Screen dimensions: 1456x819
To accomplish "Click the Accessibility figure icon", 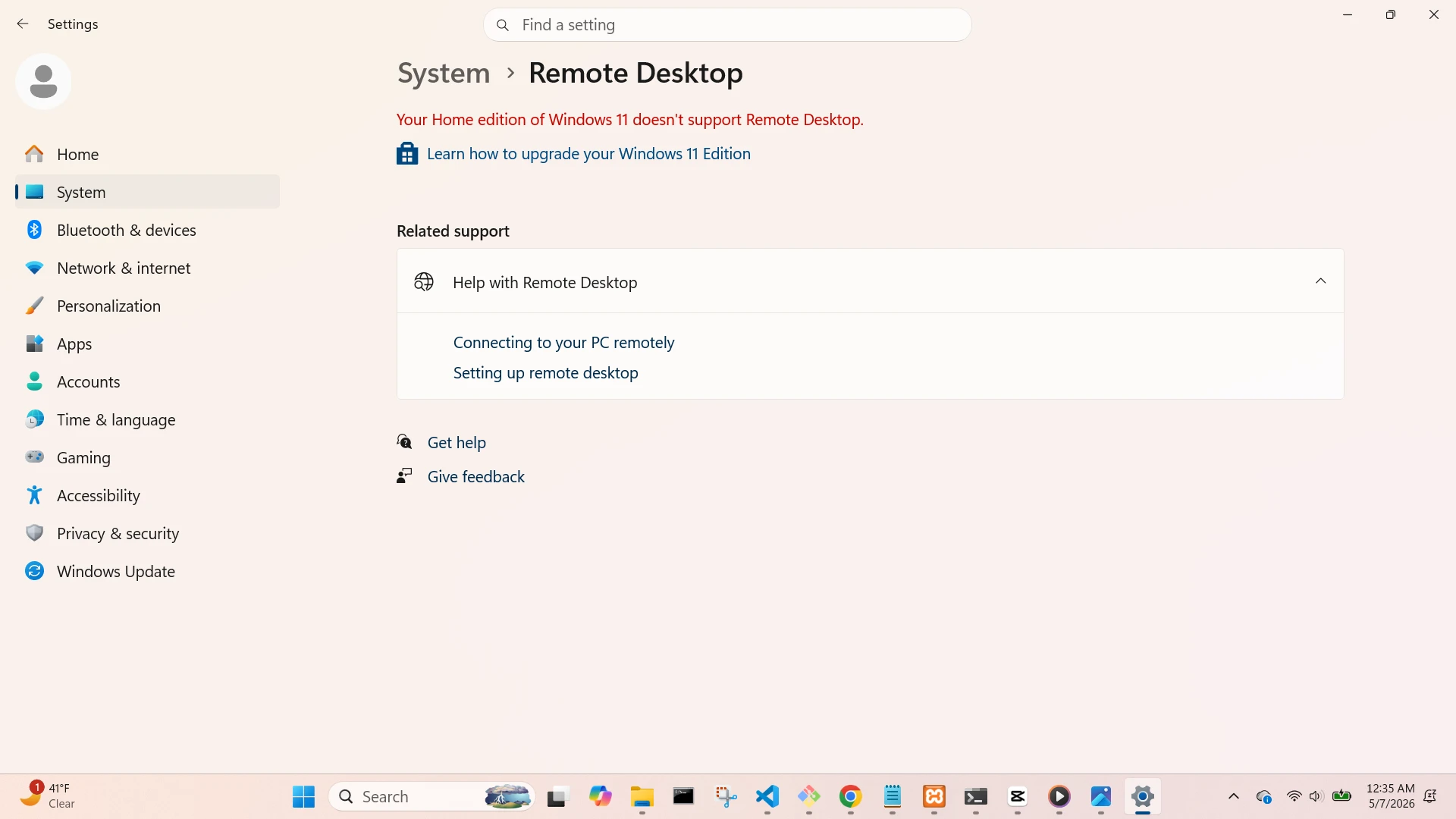I will pos(34,495).
